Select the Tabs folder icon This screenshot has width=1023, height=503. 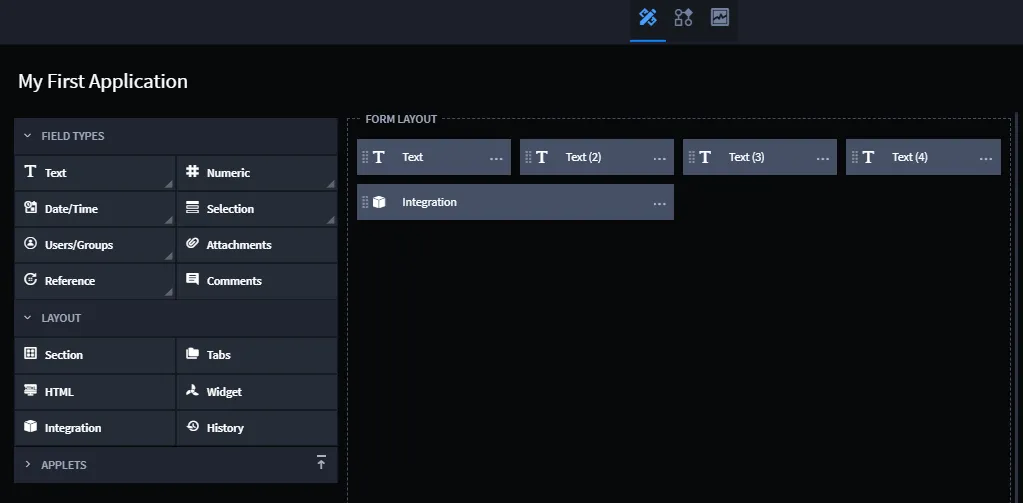[192, 354]
